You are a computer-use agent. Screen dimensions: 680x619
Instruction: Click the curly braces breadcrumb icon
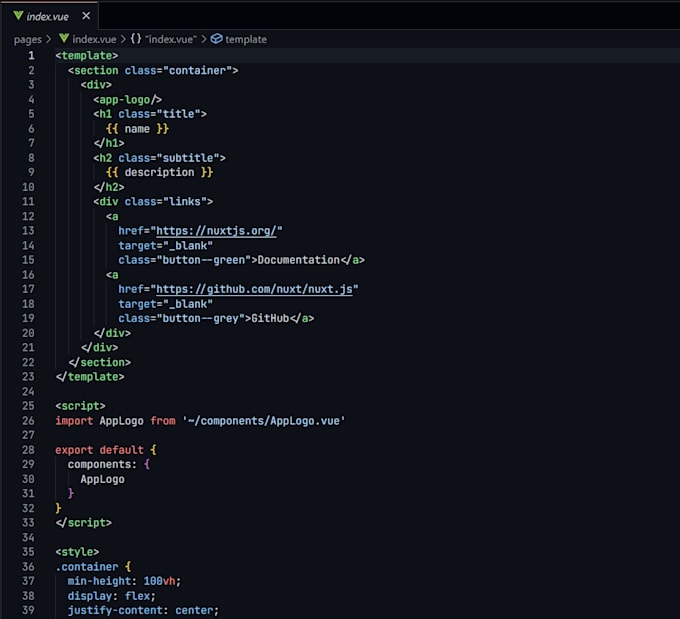[x=136, y=39]
